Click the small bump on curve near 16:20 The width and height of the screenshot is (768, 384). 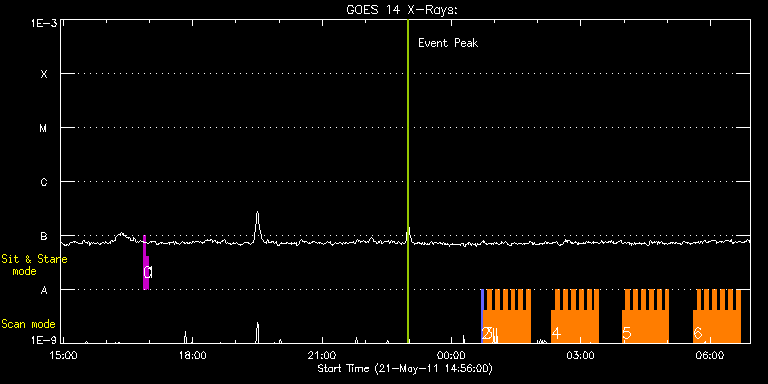coord(121,236)
